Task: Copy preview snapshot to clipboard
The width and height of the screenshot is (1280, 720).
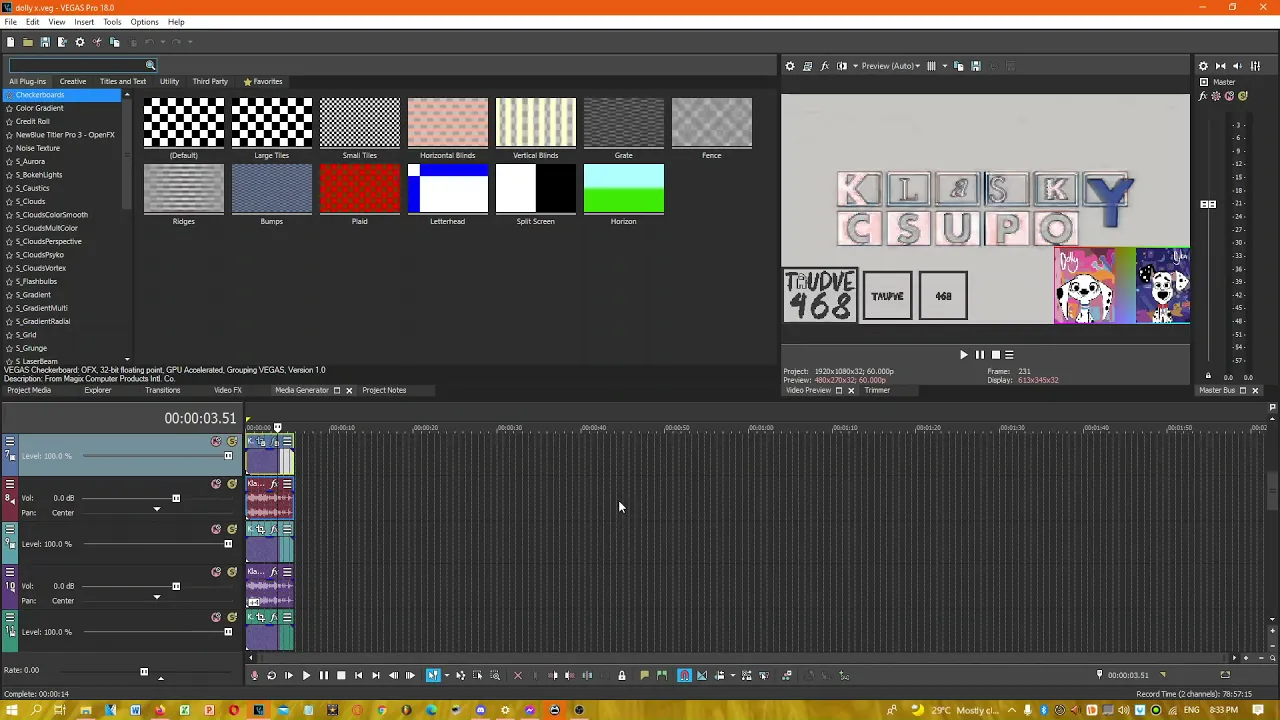Action: [x=958, y=66]
